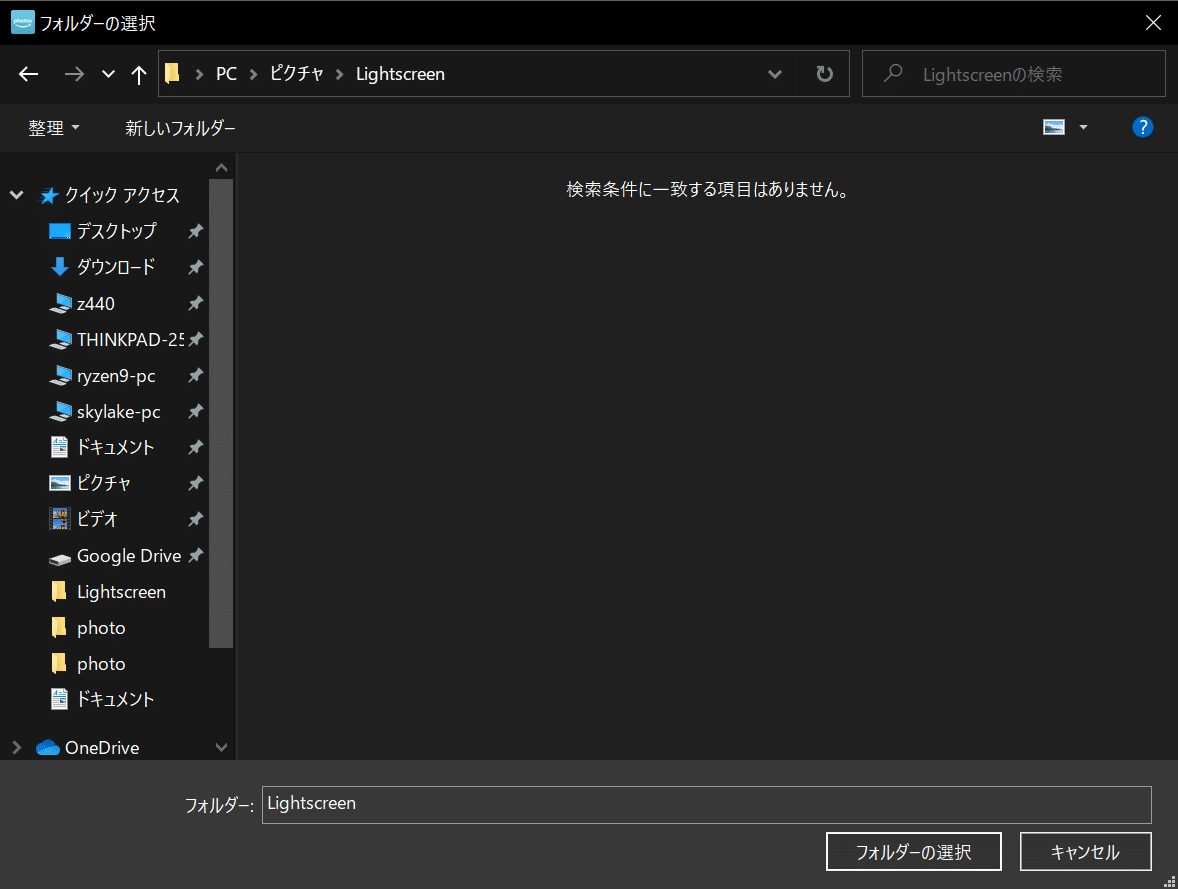
Task: Click the Amazon Photos title bar icon
Action: pyautogui.click(x=23, y=23)
